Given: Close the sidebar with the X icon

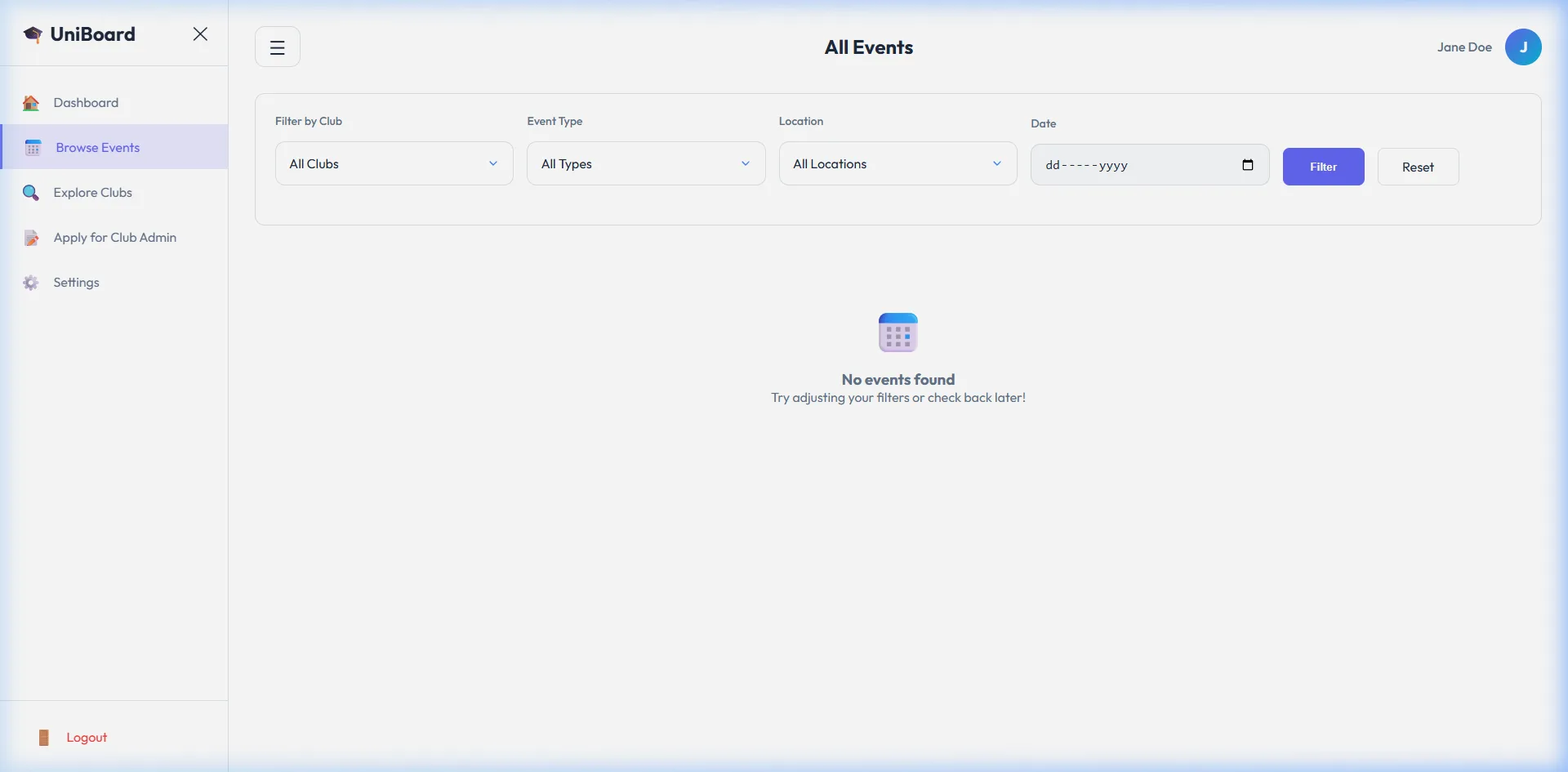Looking at the screenshot, I should coord(200,33).
